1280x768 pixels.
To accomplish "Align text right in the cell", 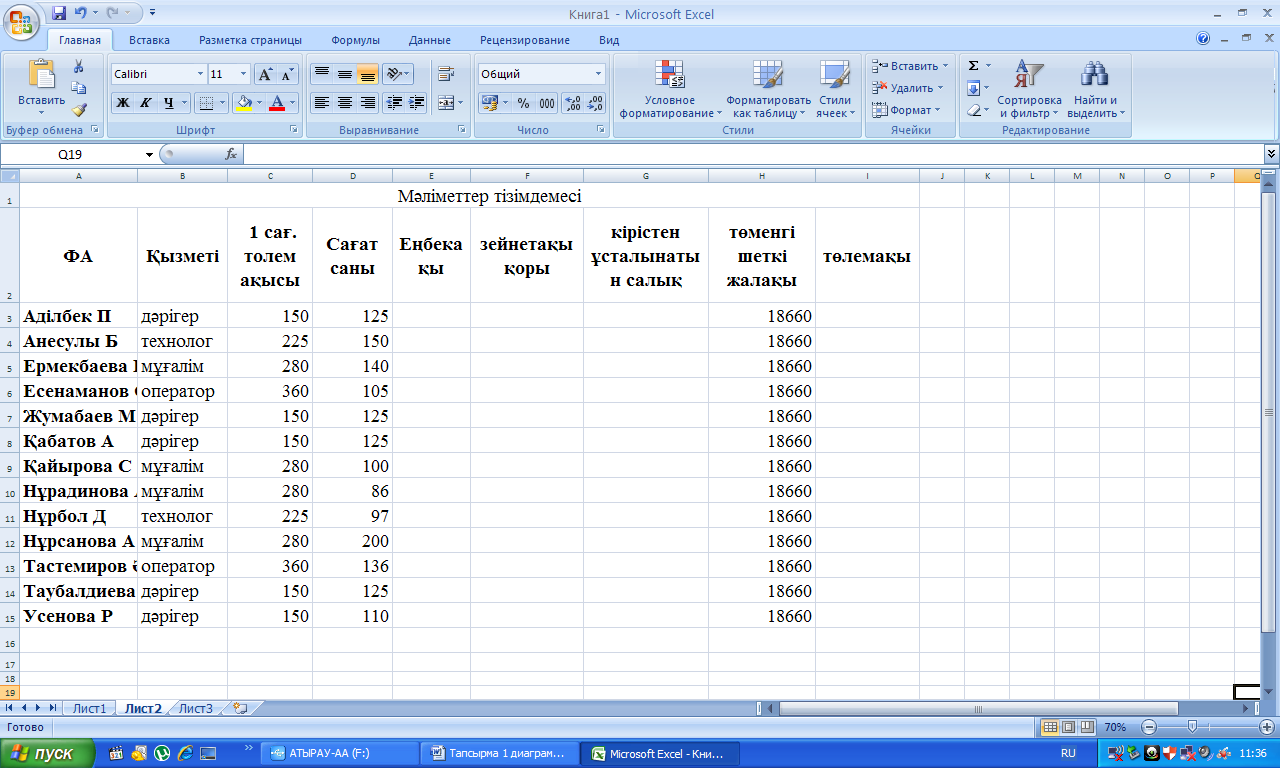I will click(x=368, y=102).
